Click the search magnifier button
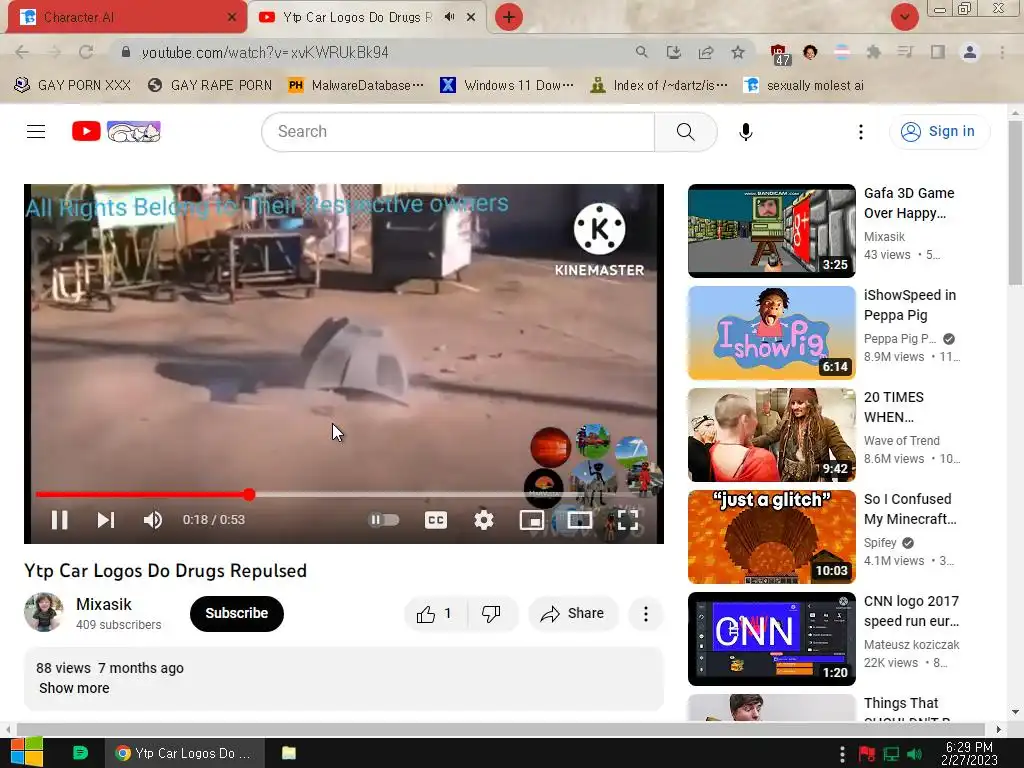This screenshot has height=768, width=1024. pos(686,131)
